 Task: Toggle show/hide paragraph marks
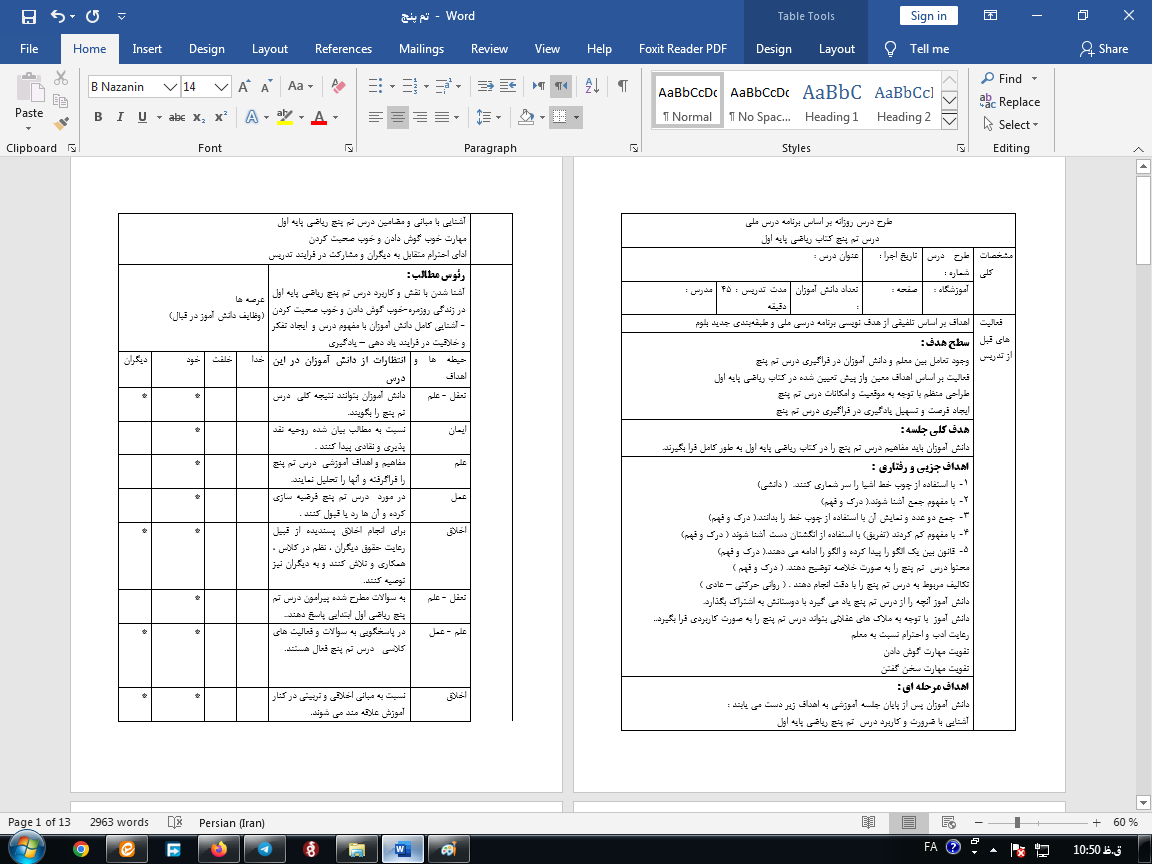tap(622, 86)
